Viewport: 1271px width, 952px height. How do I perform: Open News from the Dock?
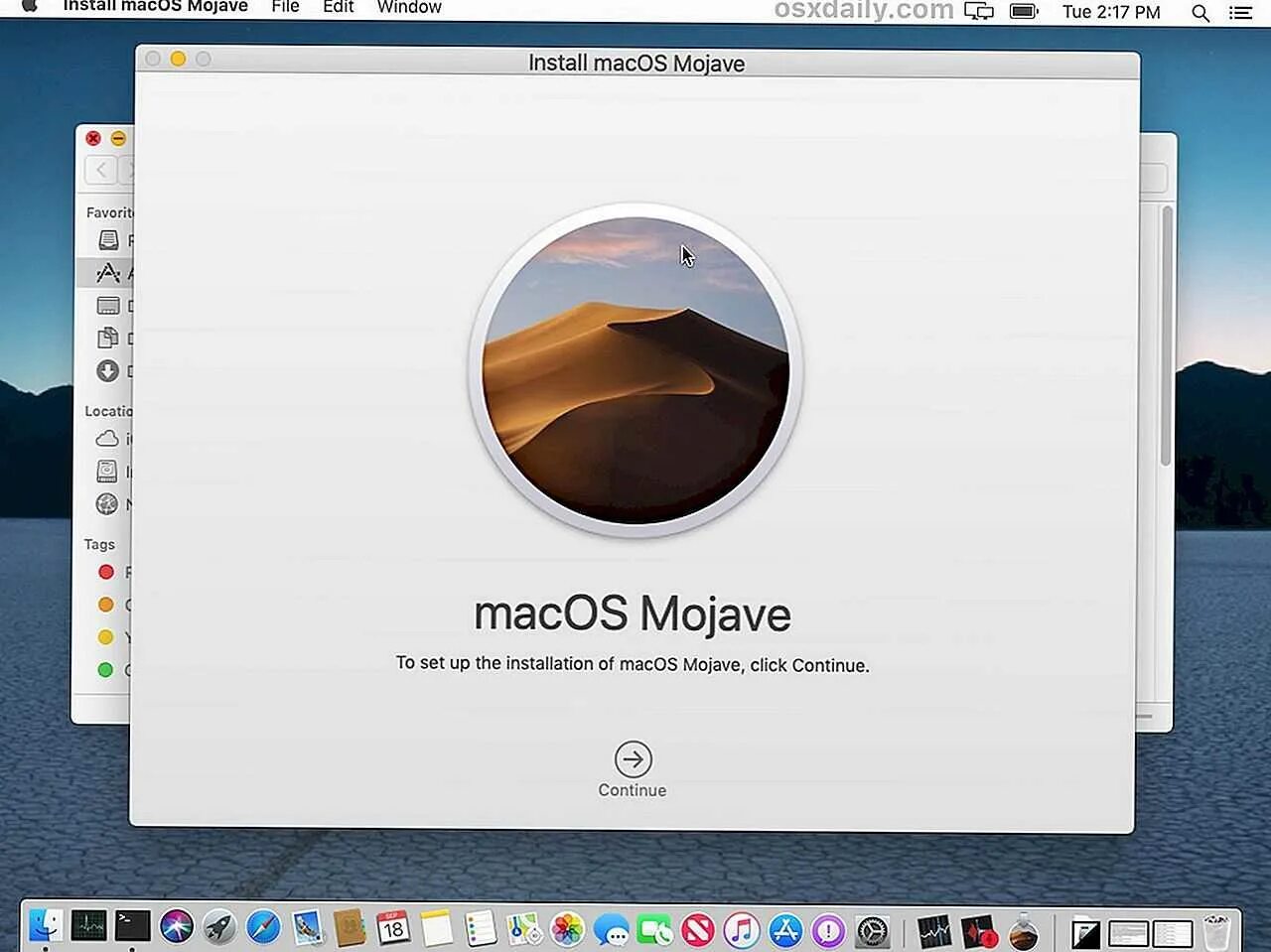click(698, 930)
